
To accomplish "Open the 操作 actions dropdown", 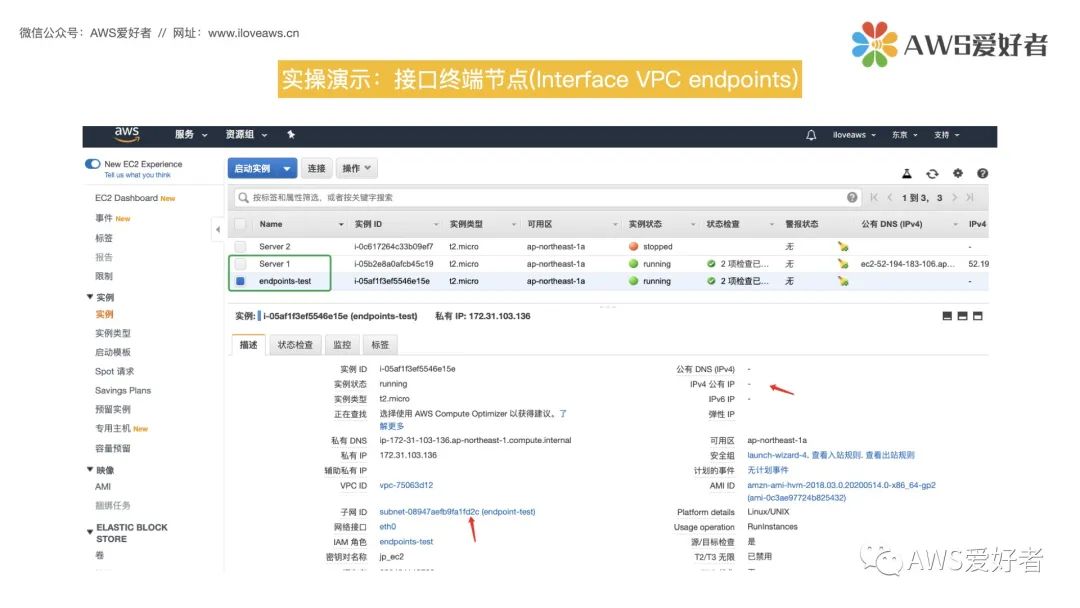I will 357,169.
